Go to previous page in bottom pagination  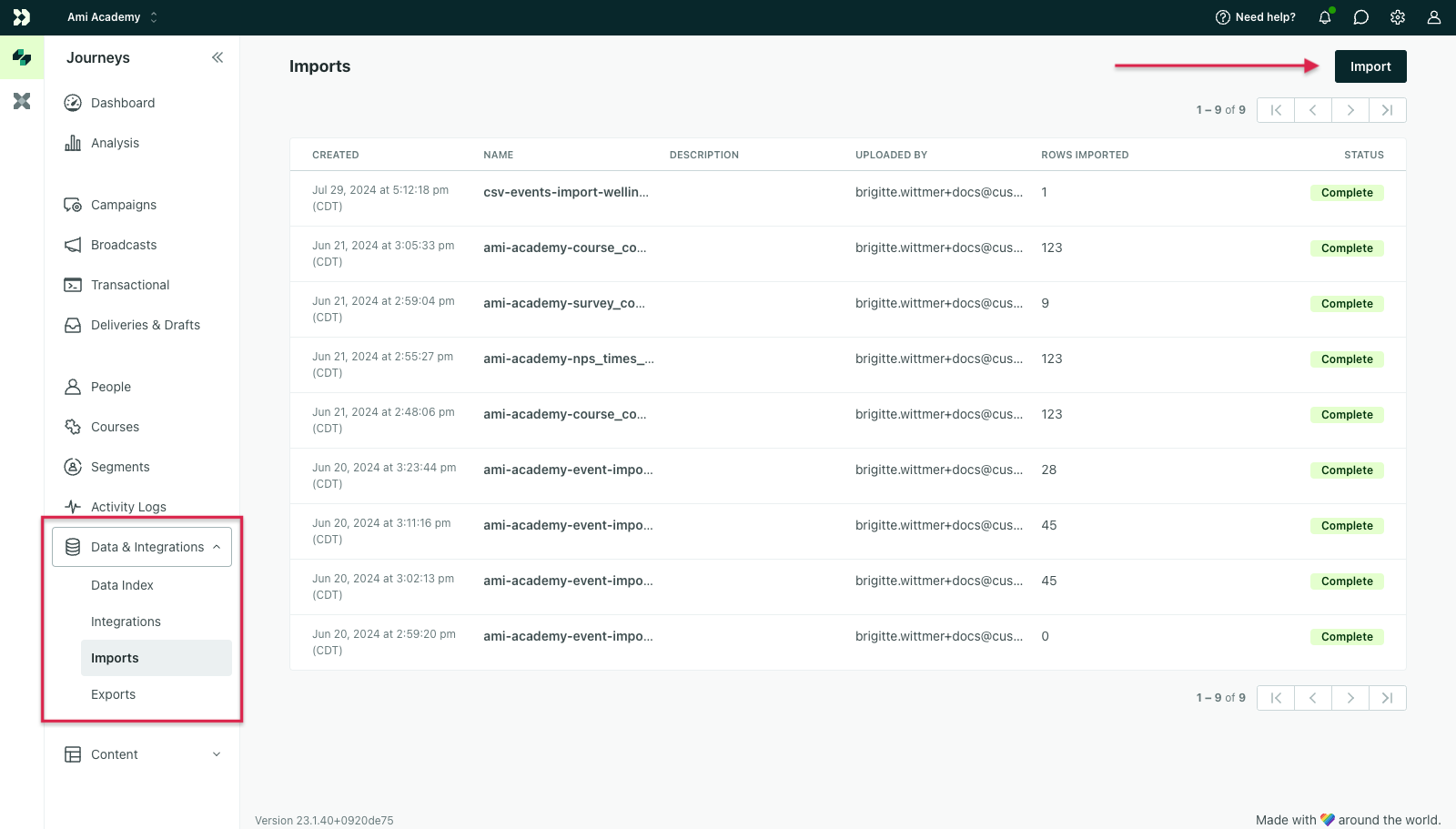[x=1313, y=698]
